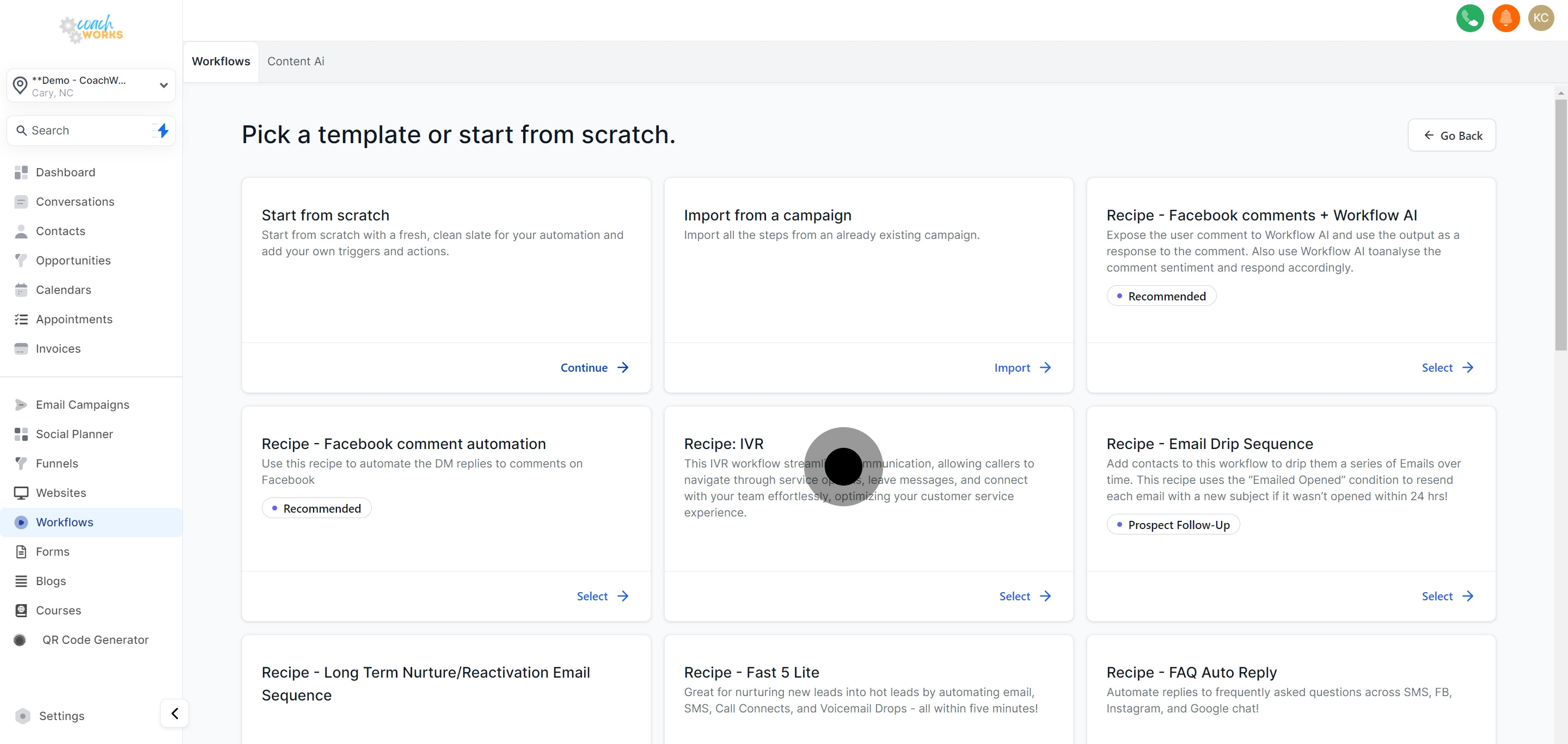Open Settings at sidebar bottom
Image resolution: width=1568 pixels, height=744 pixels.
62,715
